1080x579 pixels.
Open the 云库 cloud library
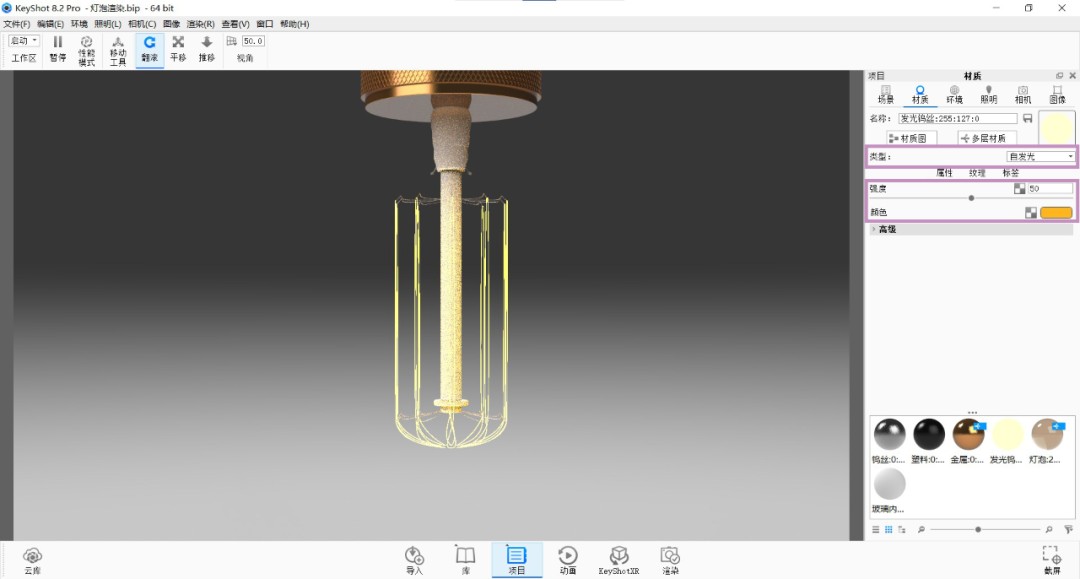pyautogui.click(x=32, y=559)
